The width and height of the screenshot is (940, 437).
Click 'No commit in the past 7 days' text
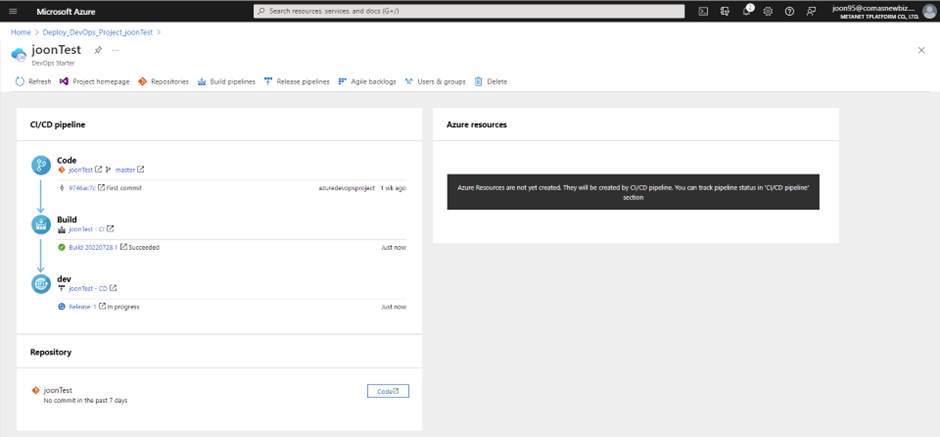pos(86,400)
